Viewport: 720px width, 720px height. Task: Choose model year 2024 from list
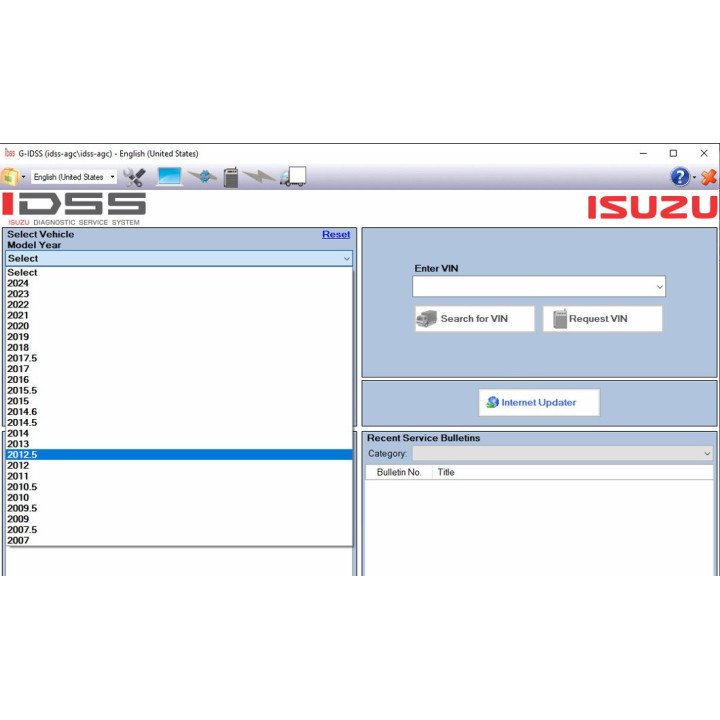179,283
